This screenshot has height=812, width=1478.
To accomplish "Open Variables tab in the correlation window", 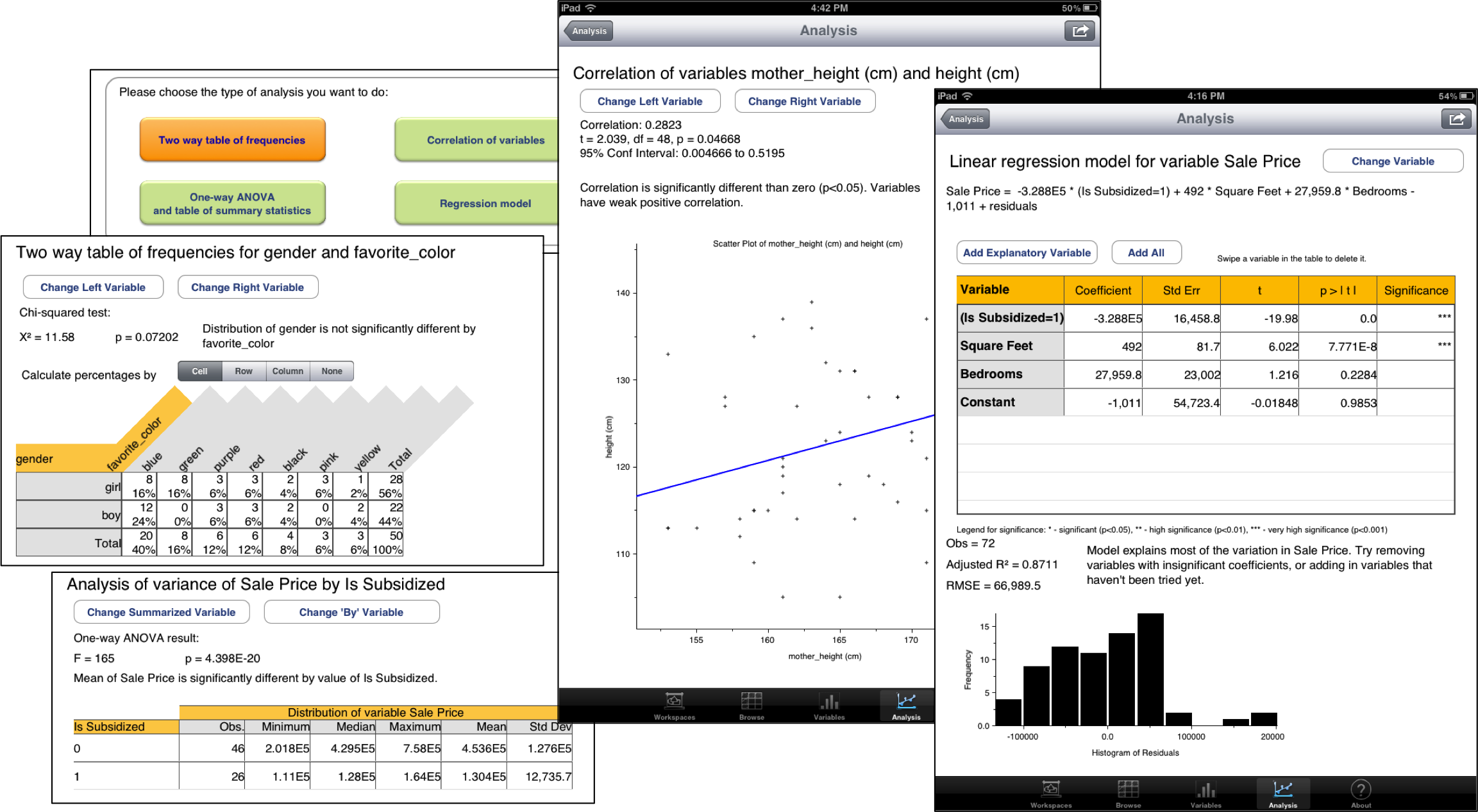I will click(829, 706).
